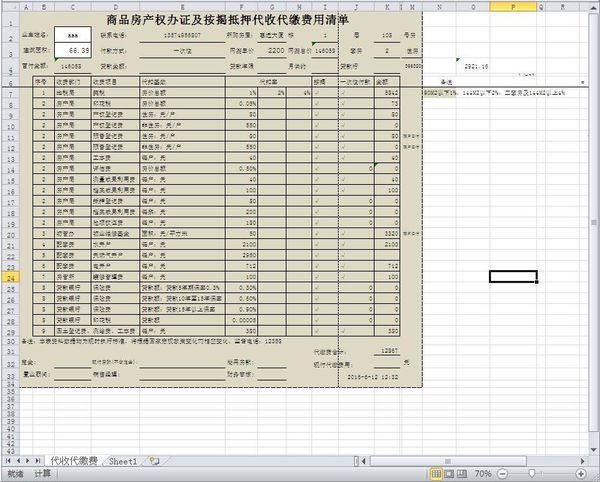Open the 代收代缴费 sheet tab
The width and height of the screenshot is (600, 482).
click(74, 461)
